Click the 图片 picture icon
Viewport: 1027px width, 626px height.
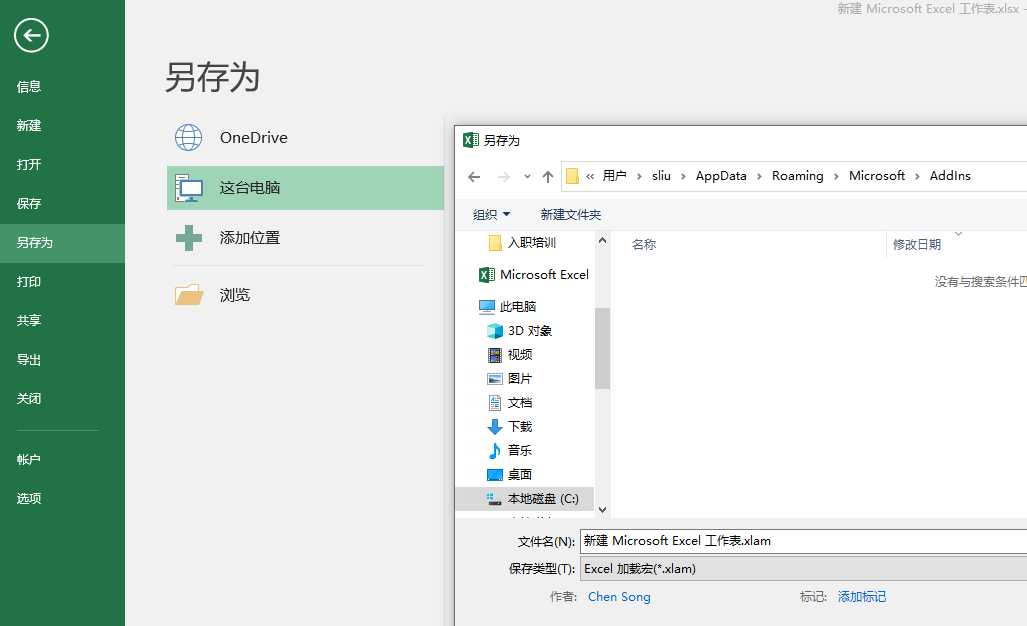tap(495, 378)
